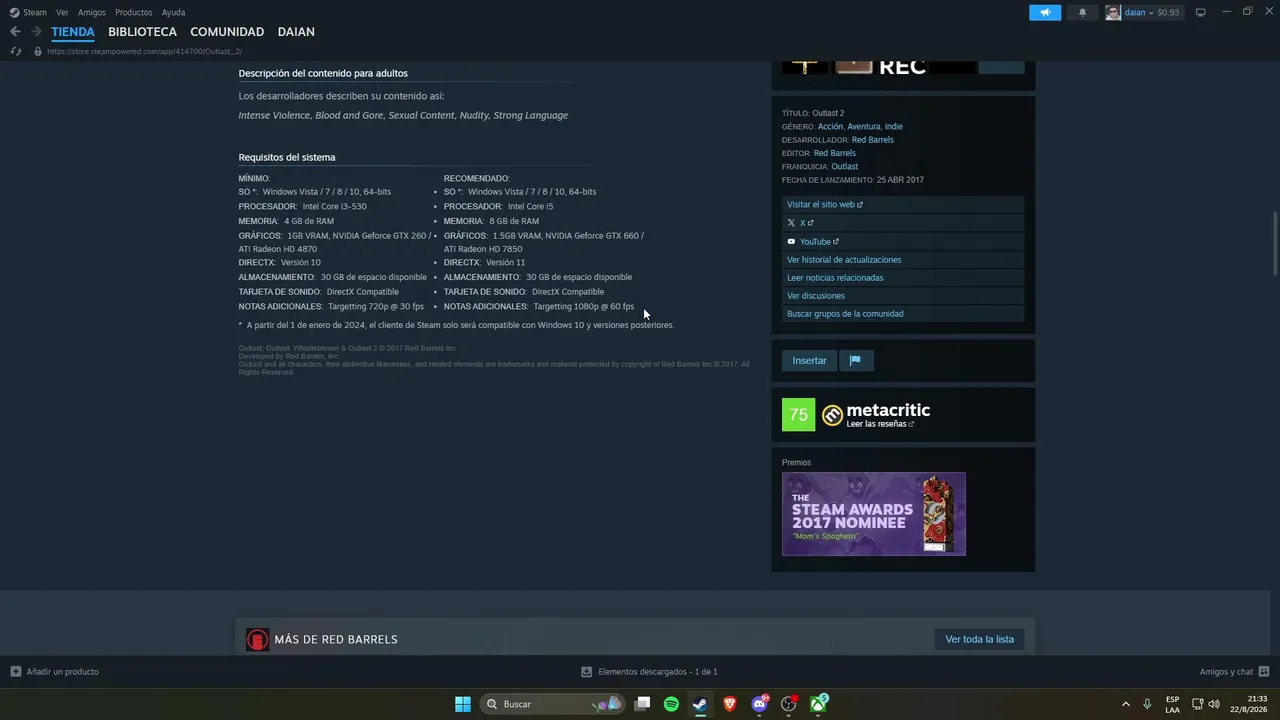
Task: Click the taskbar Buscar search box
Action: point(553,704)
